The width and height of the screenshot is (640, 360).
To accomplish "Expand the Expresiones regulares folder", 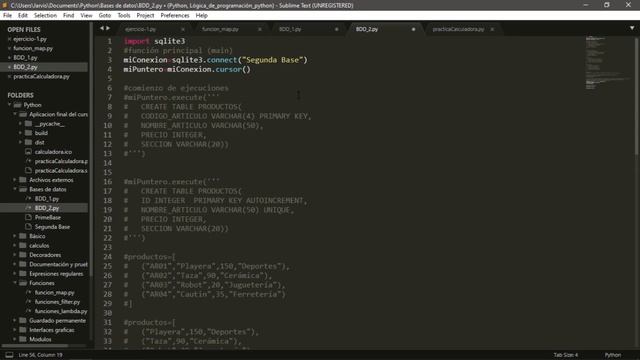I will pos(15,274).
